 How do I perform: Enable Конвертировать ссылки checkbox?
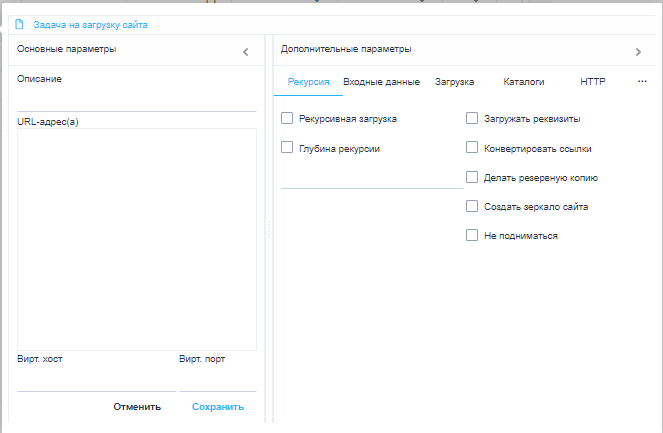tap(472, 148)
